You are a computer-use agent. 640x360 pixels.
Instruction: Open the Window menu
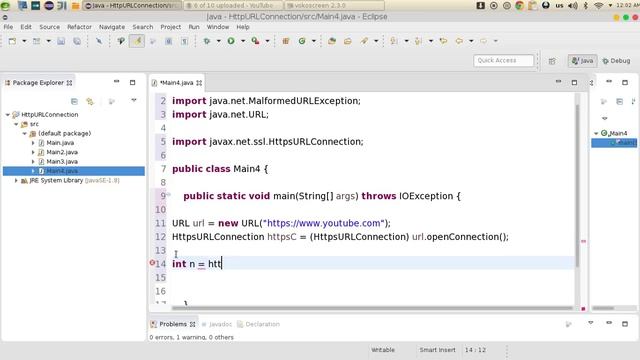coord(218,27)
